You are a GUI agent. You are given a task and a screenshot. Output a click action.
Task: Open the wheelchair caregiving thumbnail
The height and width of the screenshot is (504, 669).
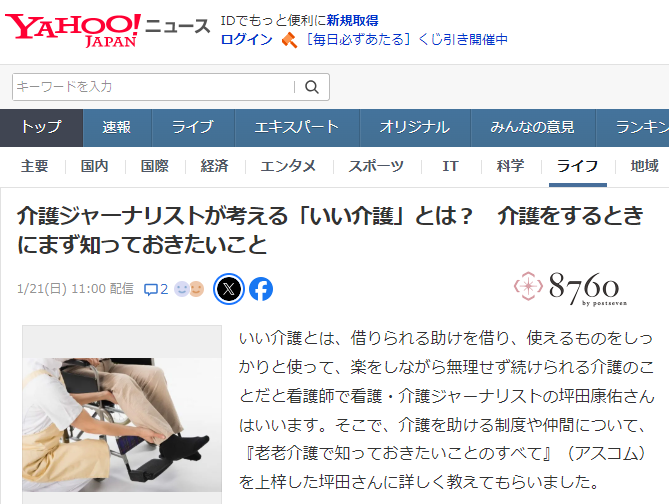[122, 415]
